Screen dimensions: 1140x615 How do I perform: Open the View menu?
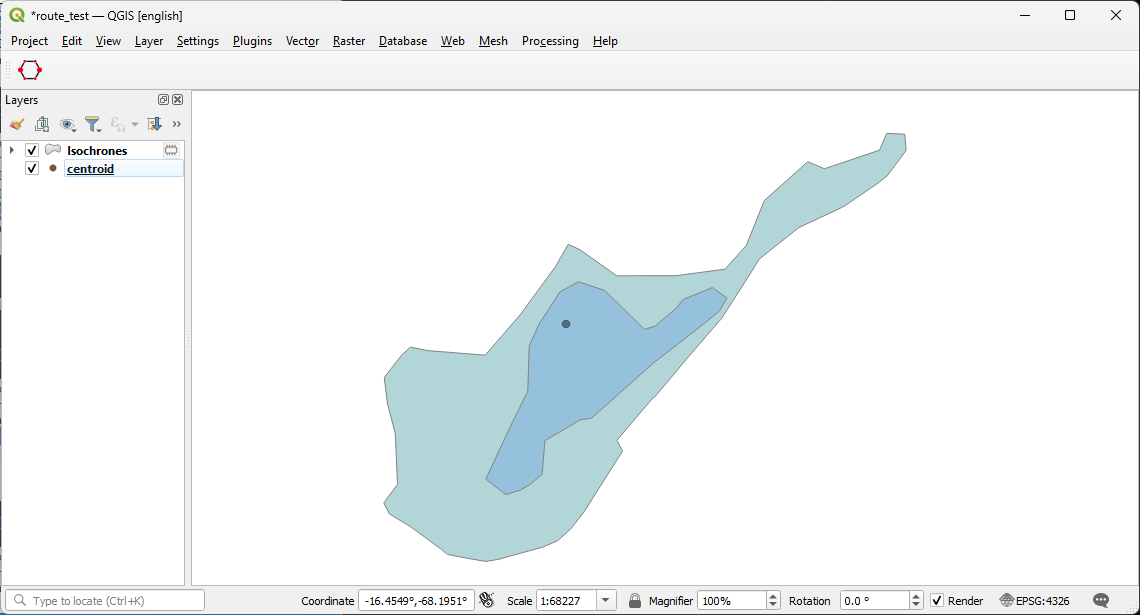(108, 41)
